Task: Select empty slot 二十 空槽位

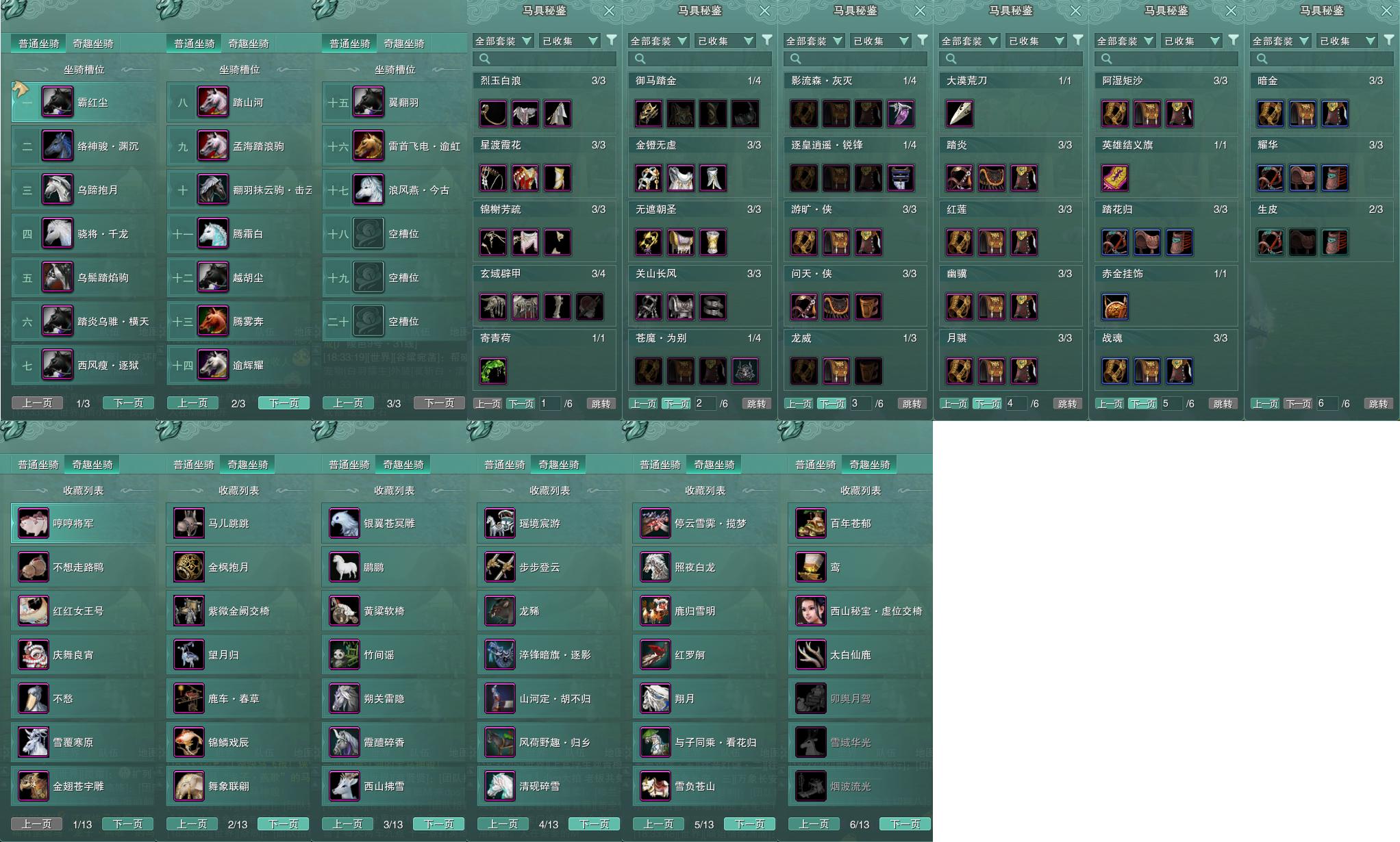Action: pyautogui.click(x=395, y=321)
